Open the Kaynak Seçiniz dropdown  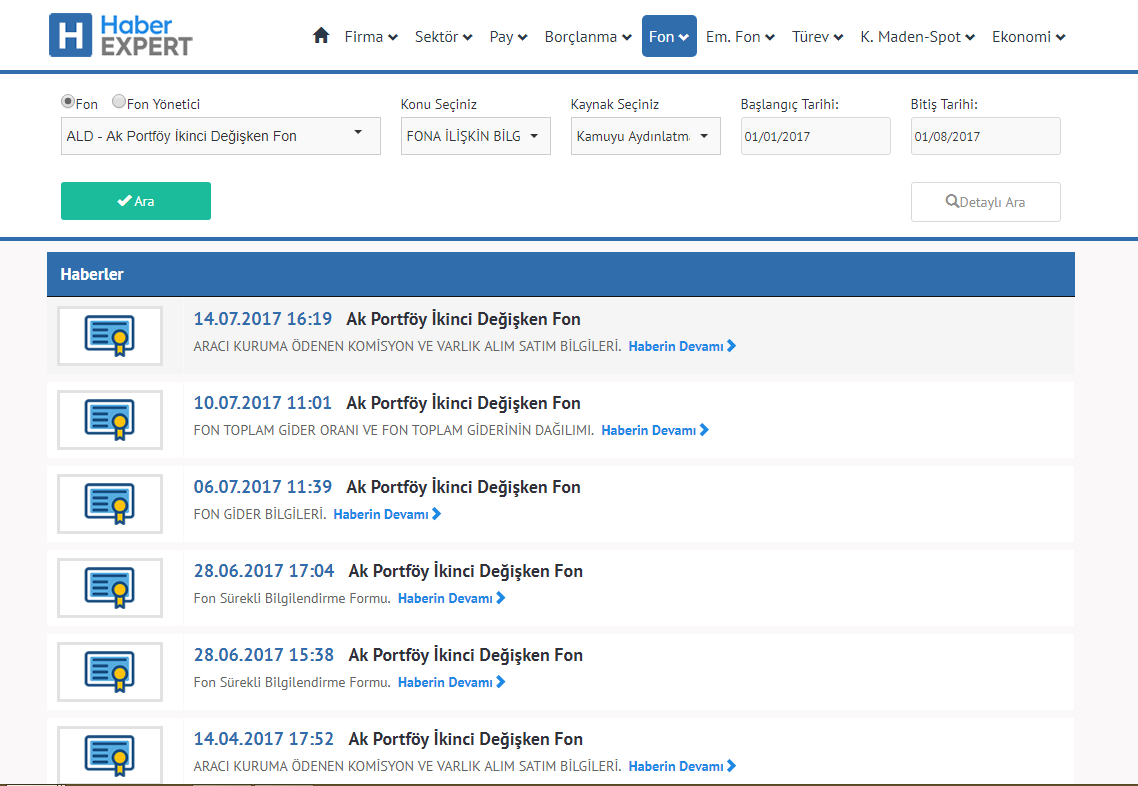(645, 136)
